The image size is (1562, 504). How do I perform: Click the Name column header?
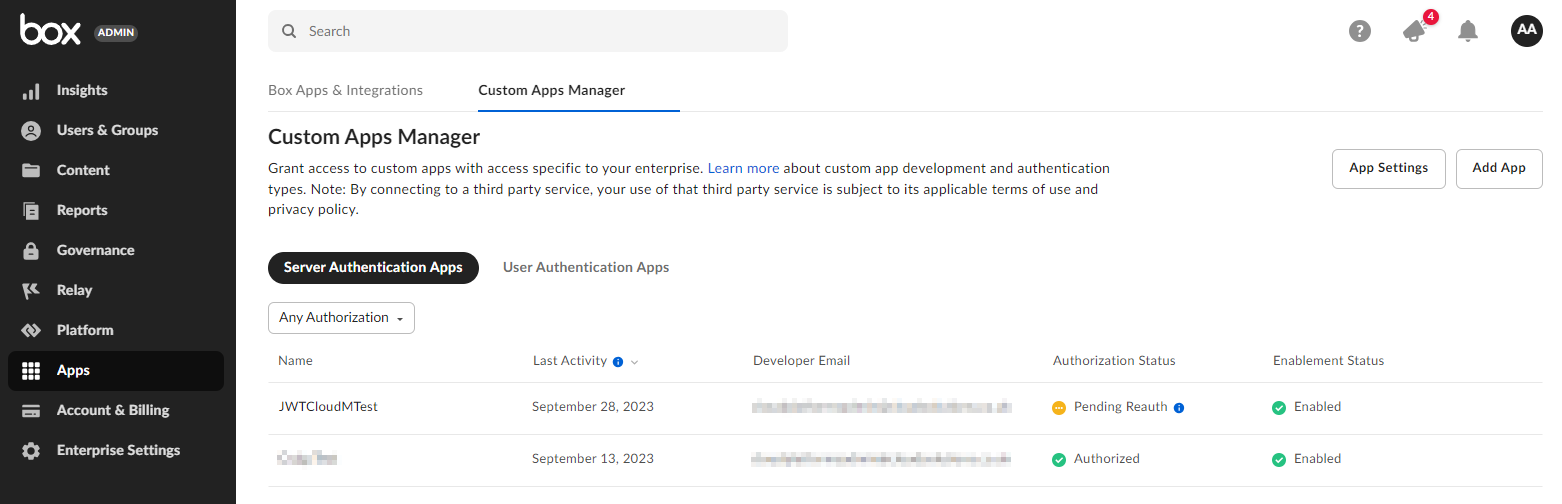coord(295,361)
